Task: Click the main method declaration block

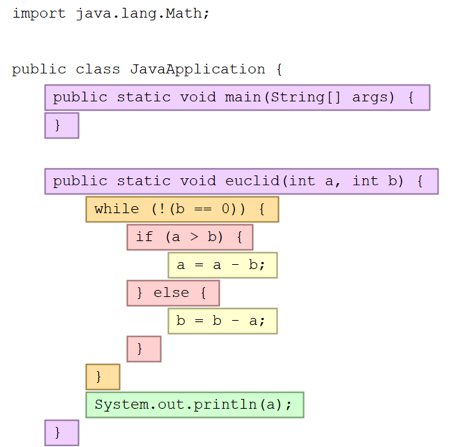Action: (237, 98)
